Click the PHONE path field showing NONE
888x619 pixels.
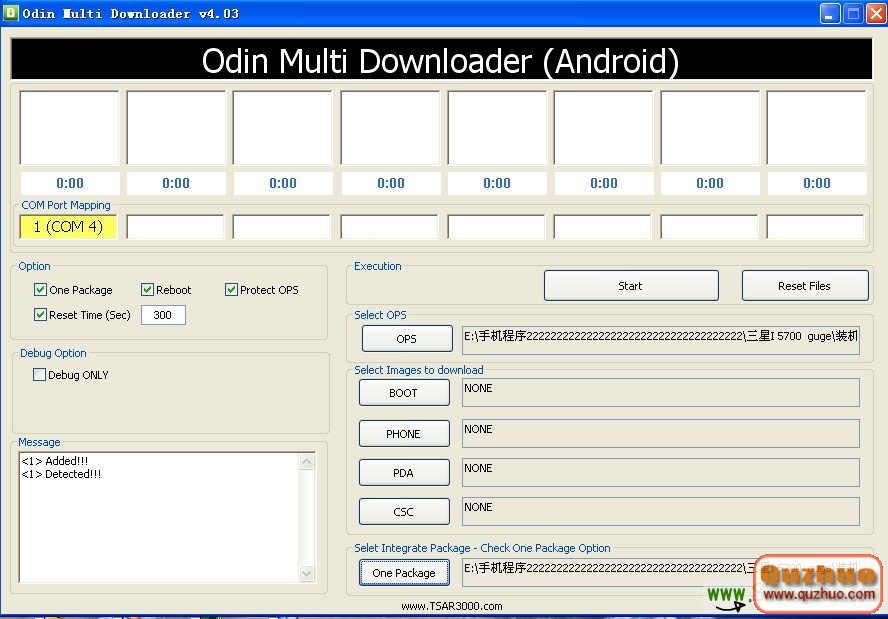[660, 433]
